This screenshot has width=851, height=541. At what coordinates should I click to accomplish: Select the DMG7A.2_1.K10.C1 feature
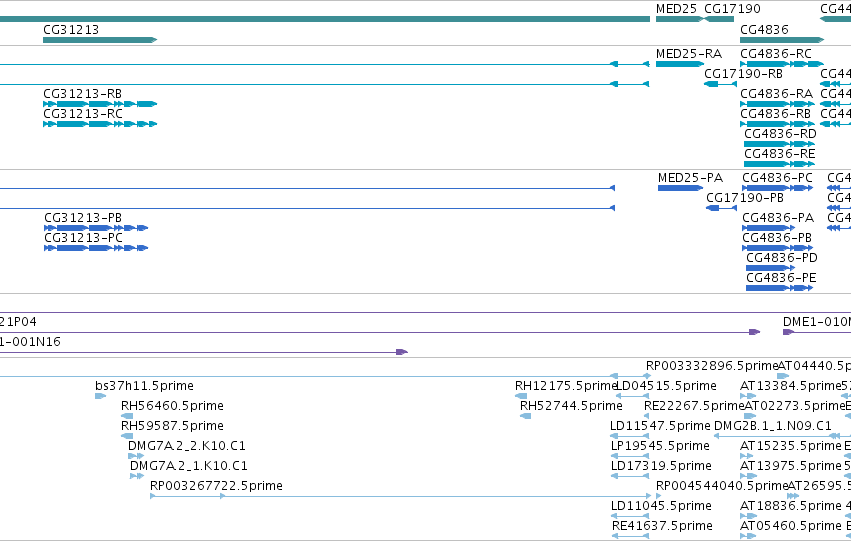click(137, 476)
